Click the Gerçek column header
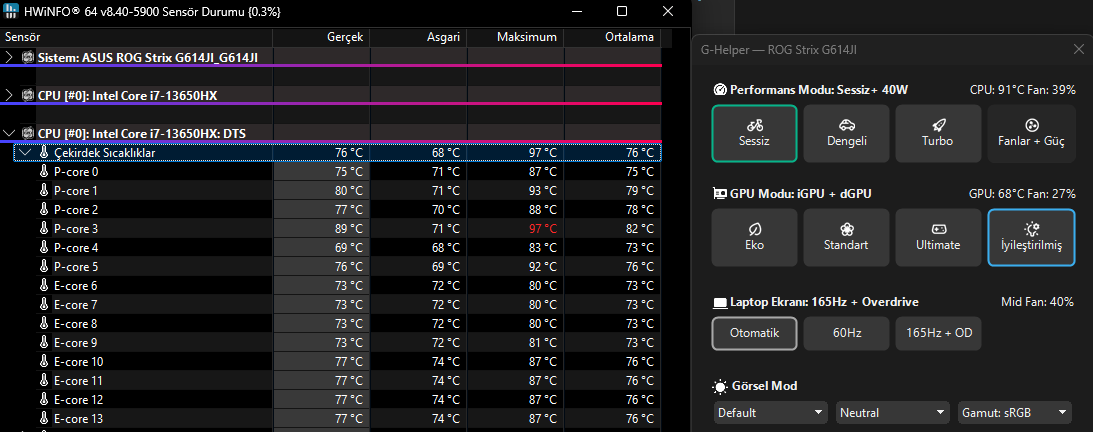This screenshot has width=1093, height=432. pyautogui.click(x=321, y=37)
